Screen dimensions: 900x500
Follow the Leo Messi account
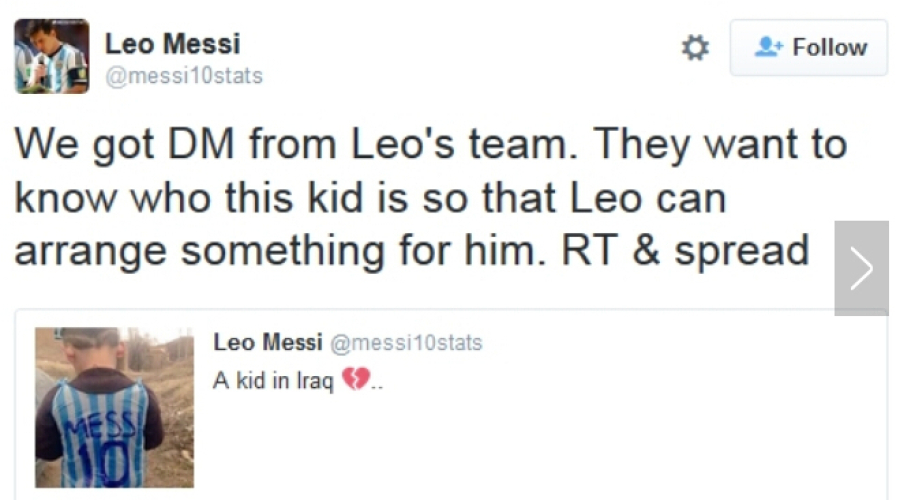[808, 47]
